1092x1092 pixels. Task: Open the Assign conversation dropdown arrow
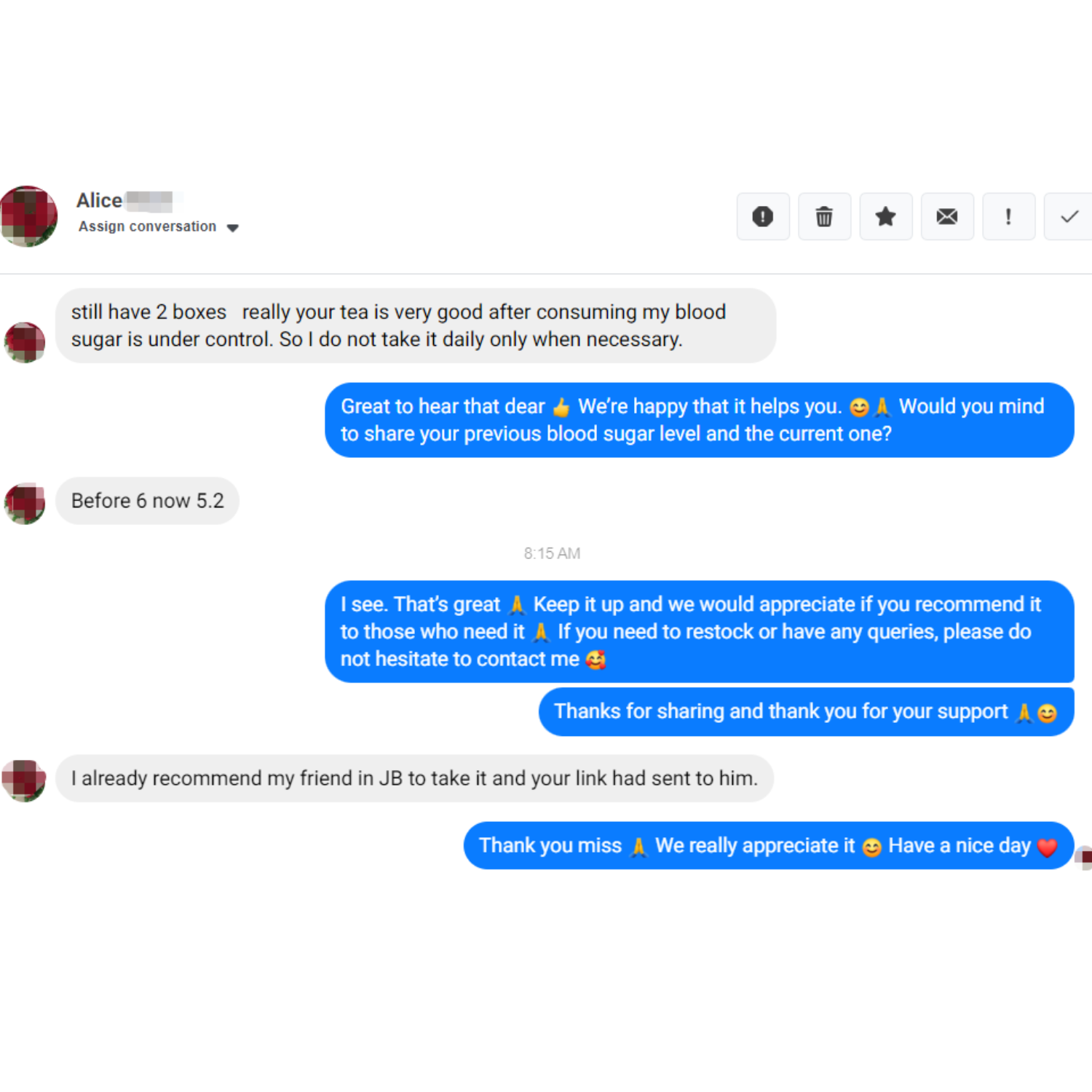coord(233,228)
